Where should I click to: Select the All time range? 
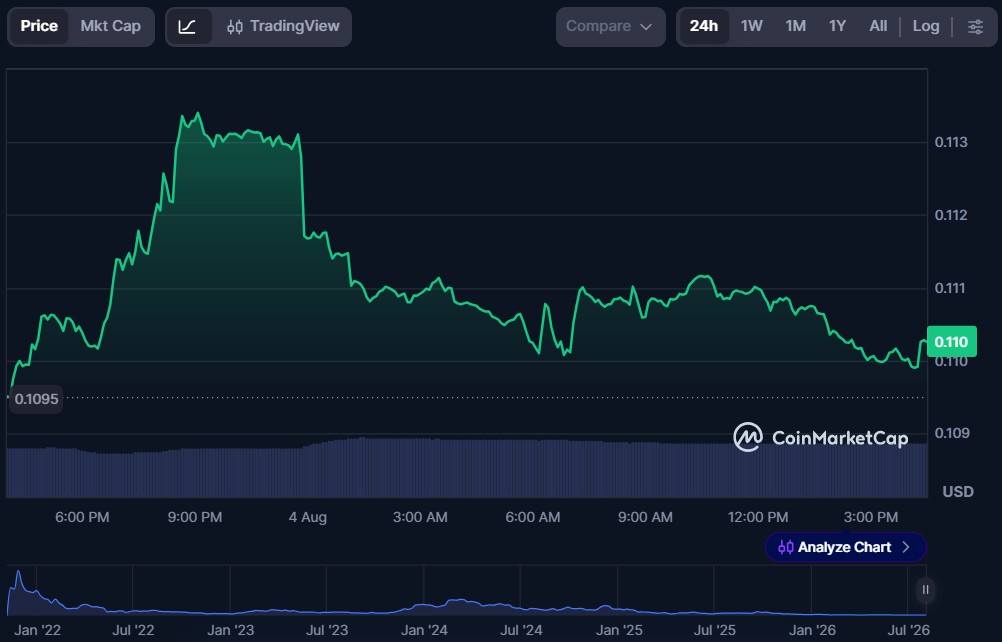coord(878,26)
